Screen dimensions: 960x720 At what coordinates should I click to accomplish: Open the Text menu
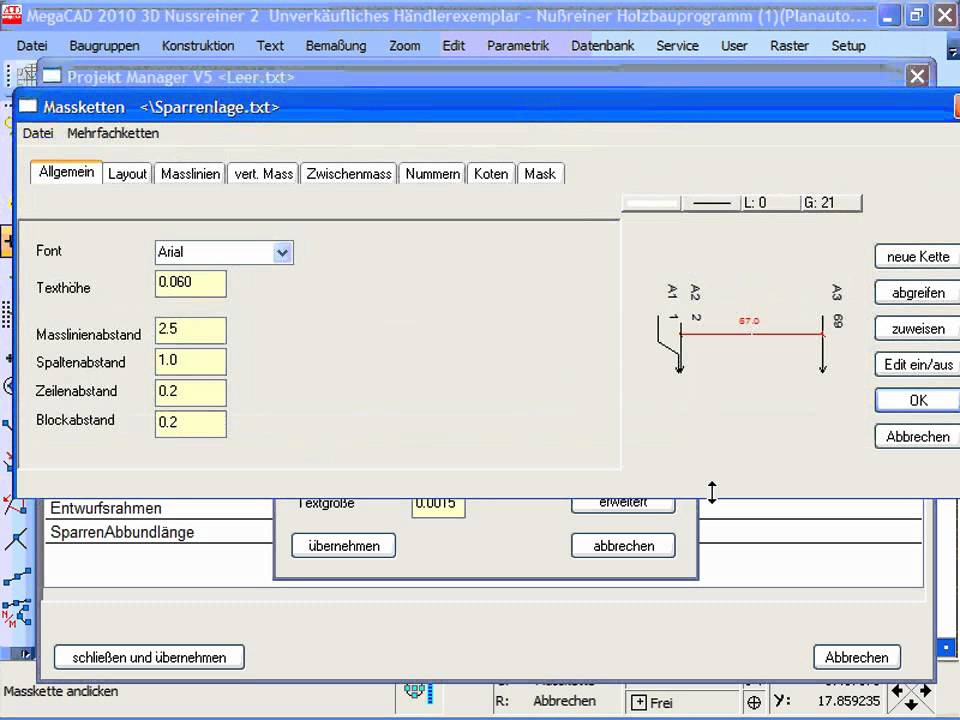(270, 45)
